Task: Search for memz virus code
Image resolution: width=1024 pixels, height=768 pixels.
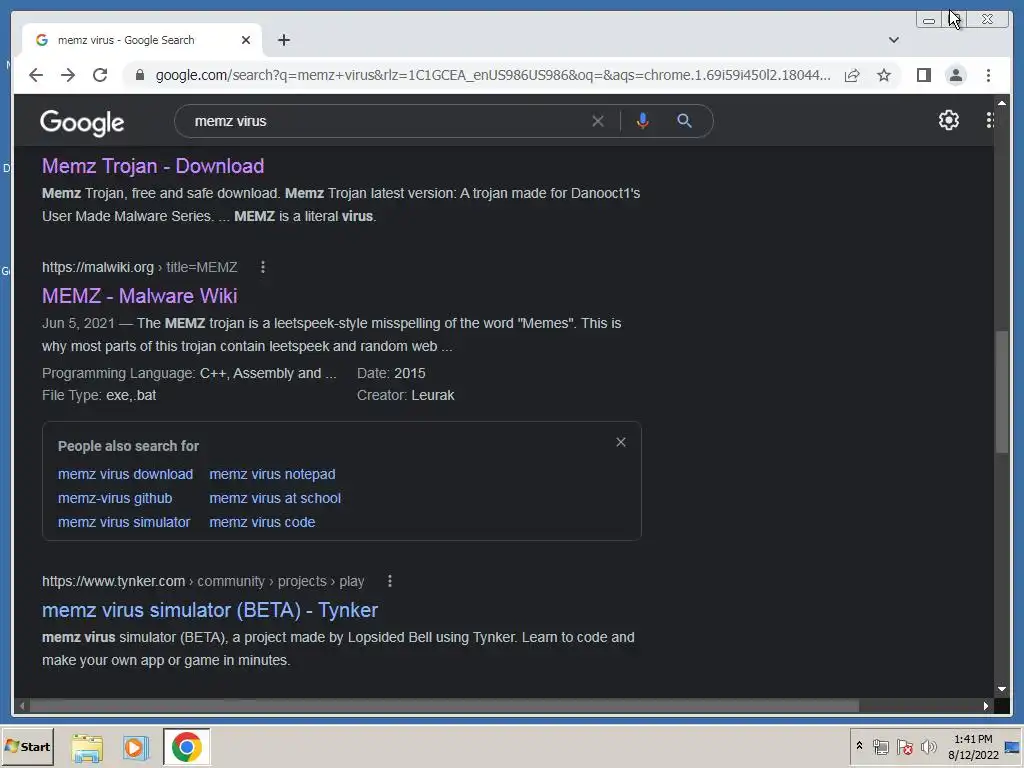Action: coord(262,522)
